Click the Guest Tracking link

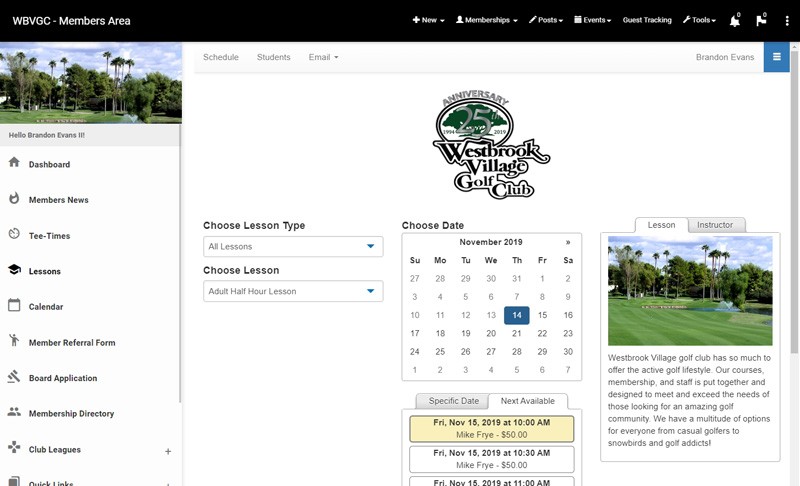tap(647, 20)
